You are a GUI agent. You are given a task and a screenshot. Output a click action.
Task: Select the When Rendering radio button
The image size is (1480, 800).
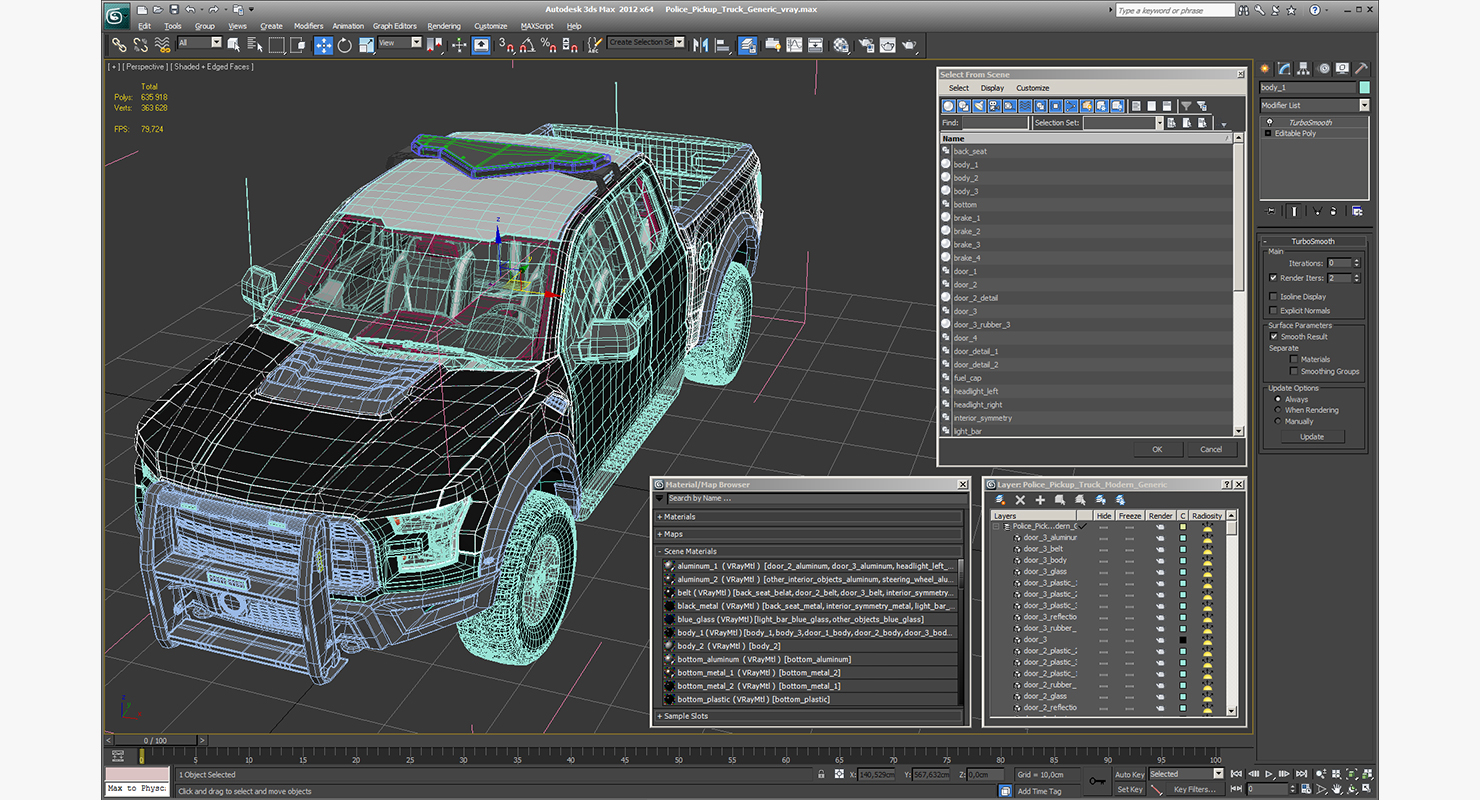(x=1277, y=410)
